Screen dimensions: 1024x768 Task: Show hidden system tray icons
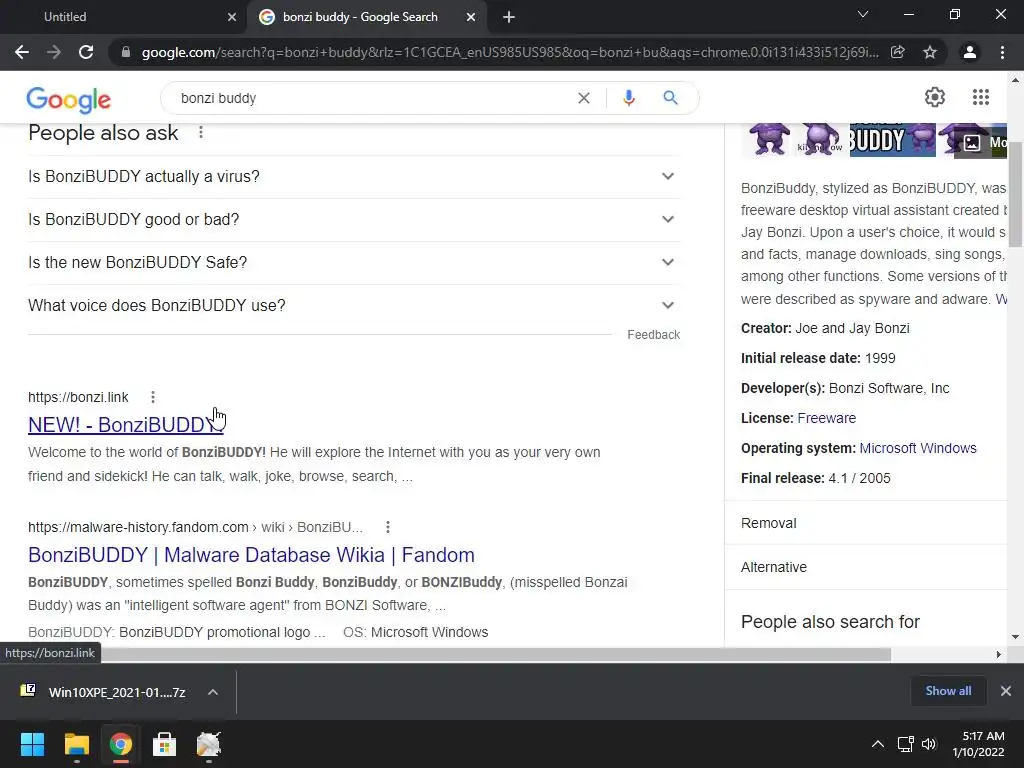(878, 744)
